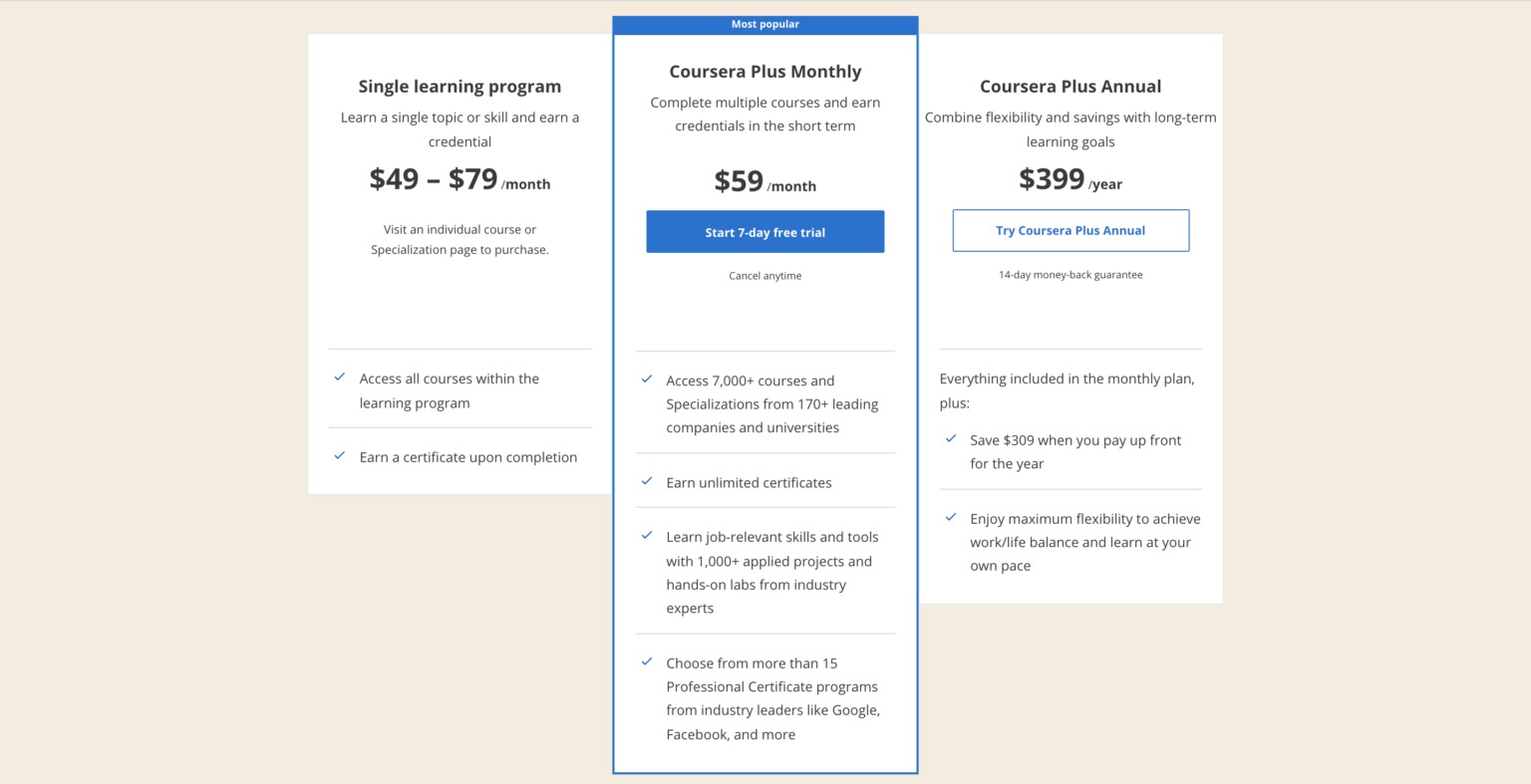Click the '14-day money-back guarantee' text

pyautogui.click(x=1071, y=274)
